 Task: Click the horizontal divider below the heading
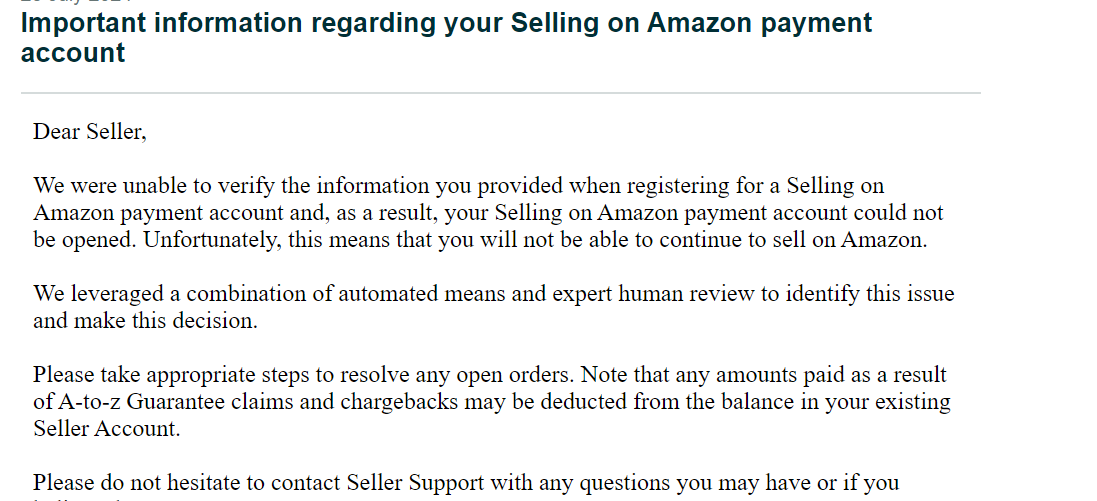point(500,92)
